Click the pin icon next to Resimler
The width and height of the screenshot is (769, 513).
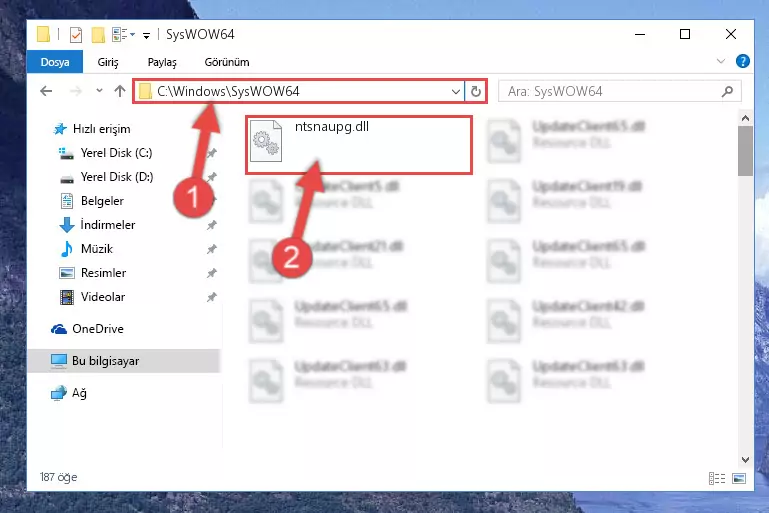pos(211,273)
